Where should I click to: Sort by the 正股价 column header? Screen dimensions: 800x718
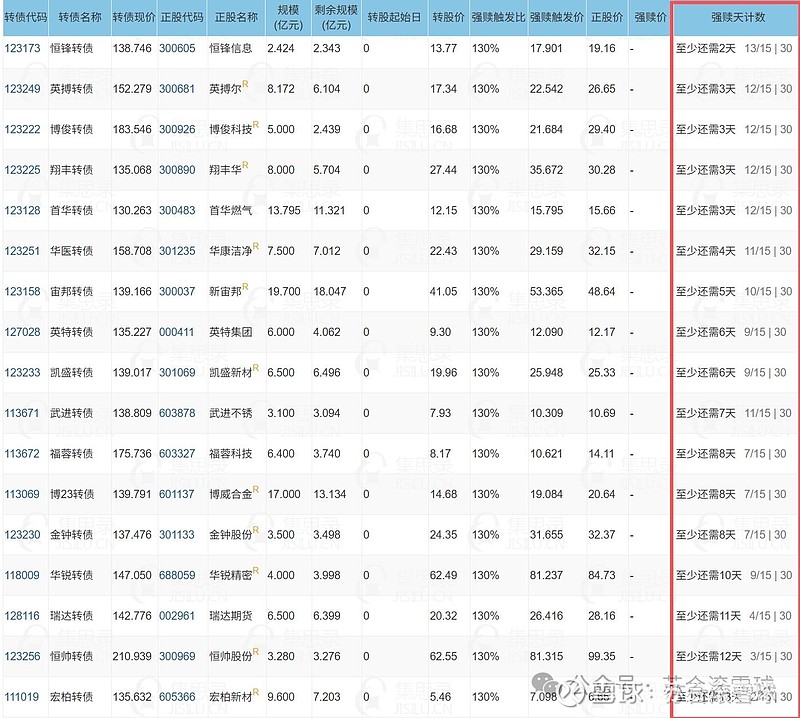click(x=607, y=17)
